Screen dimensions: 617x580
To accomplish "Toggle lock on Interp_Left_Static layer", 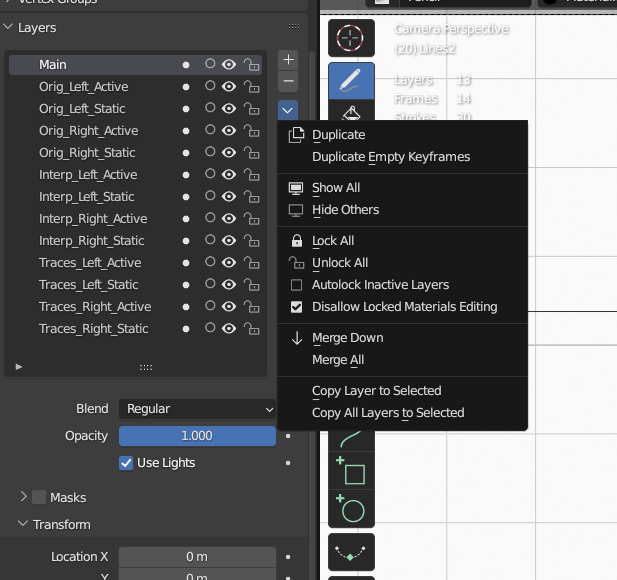I will pyautogui.click(x=251, y=196).
